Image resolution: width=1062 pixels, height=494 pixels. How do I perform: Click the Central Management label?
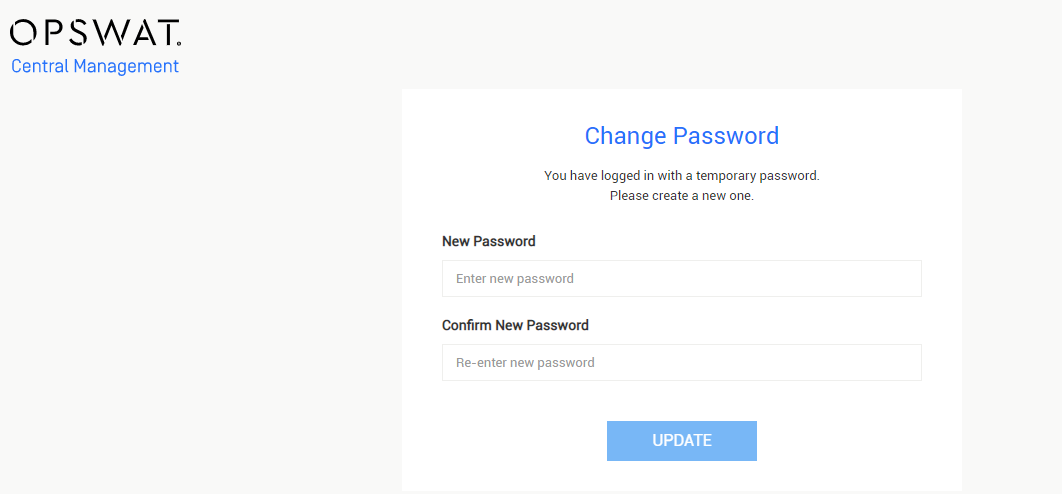pyautogui.click(x=95, y=66)
